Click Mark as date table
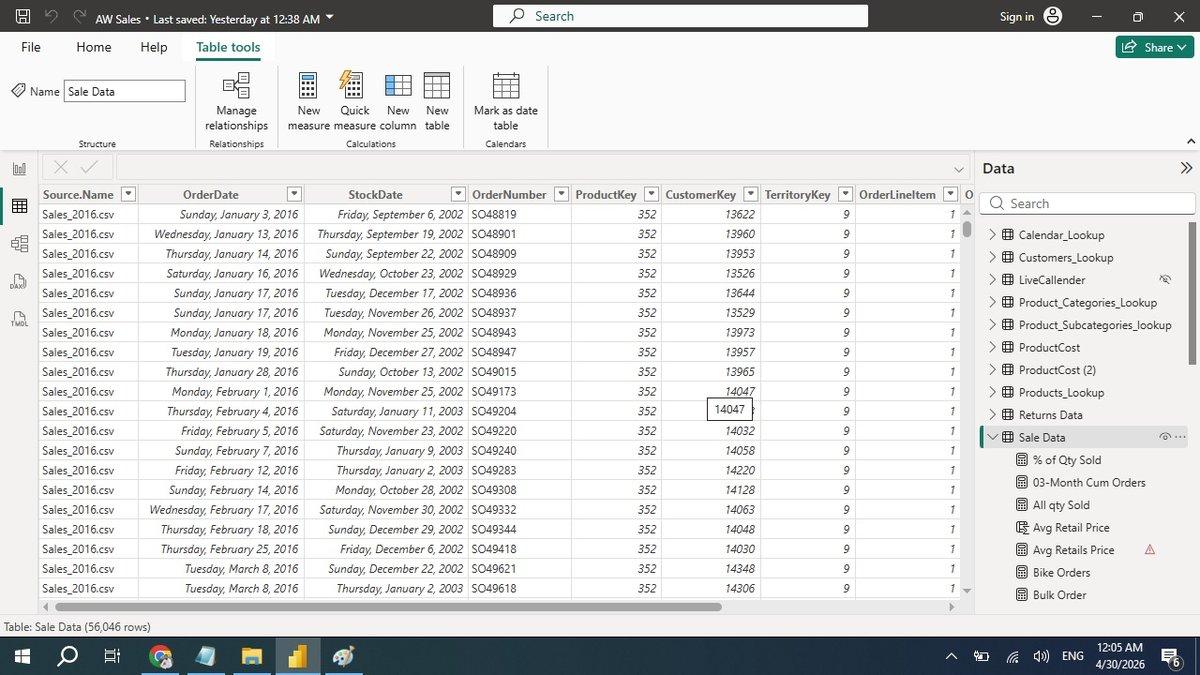This screenshot has height=675, width=1200. click(506, 102)
